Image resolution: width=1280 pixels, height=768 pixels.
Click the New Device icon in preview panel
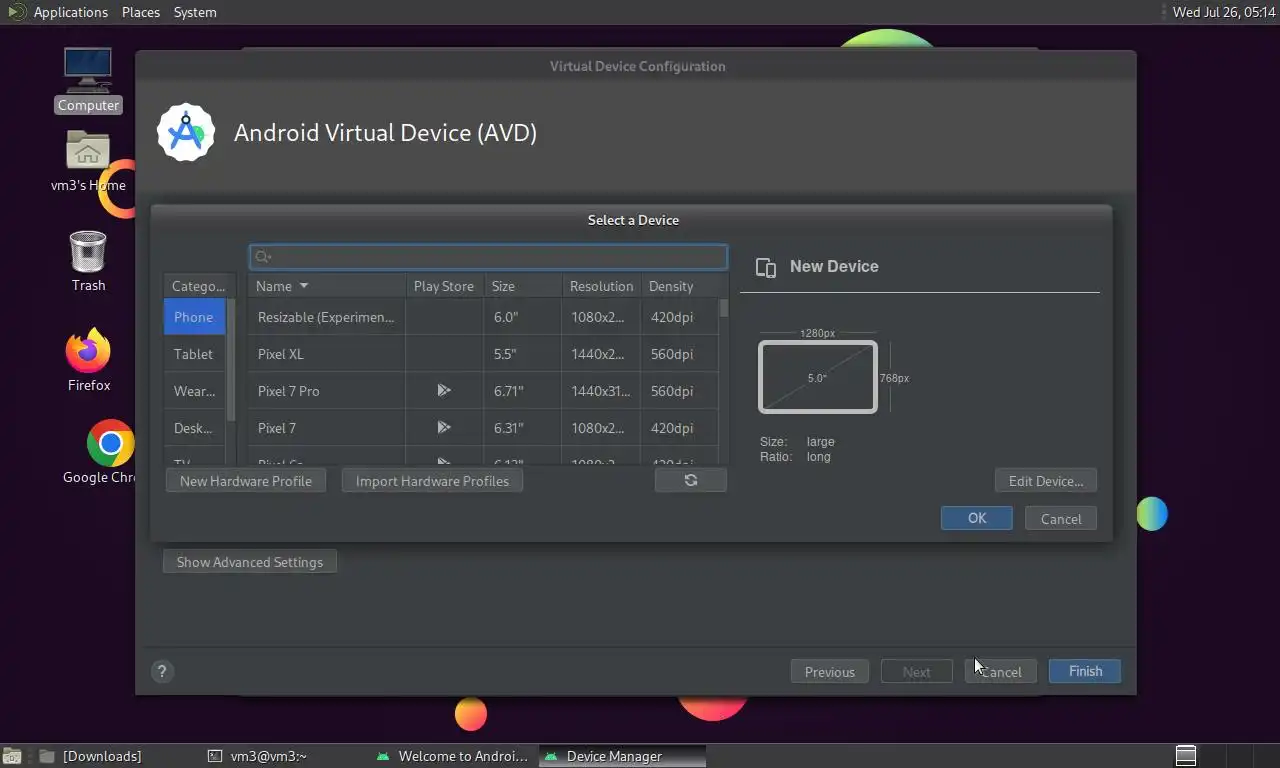pyautogui.click(x=766, y=267)
